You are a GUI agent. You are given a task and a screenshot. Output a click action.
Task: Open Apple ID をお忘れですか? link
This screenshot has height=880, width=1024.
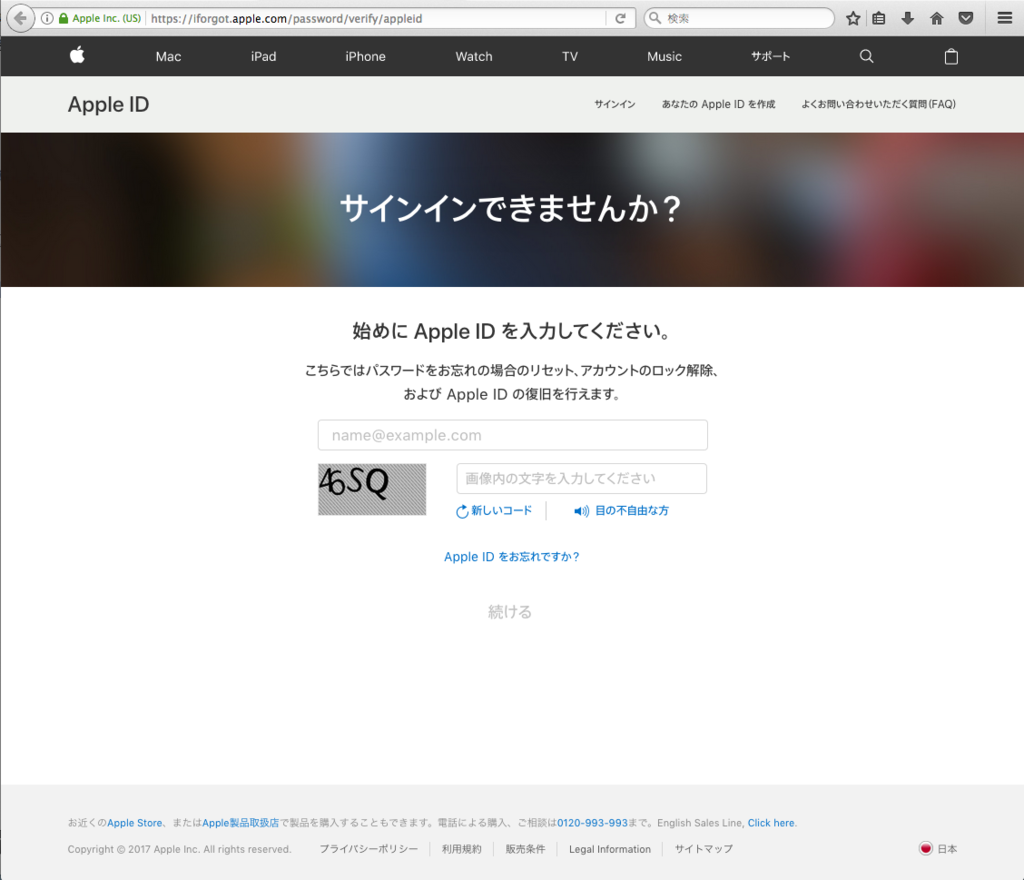pyautogui.click(x=512, y=557)
